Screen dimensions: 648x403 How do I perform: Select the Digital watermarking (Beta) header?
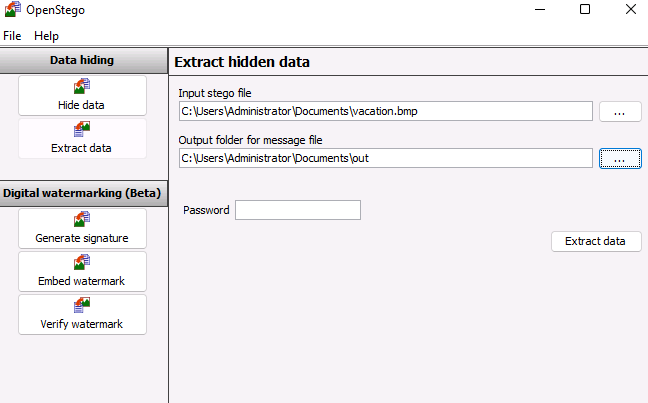point(82,192)
